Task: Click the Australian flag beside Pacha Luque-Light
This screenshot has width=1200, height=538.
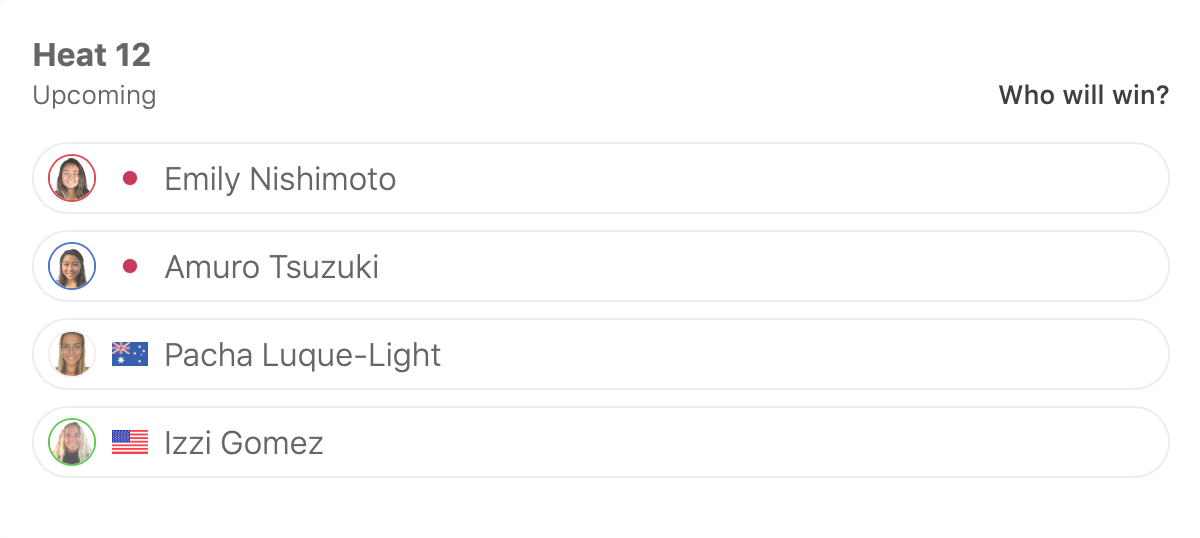Action: click(x=130, y=354)
